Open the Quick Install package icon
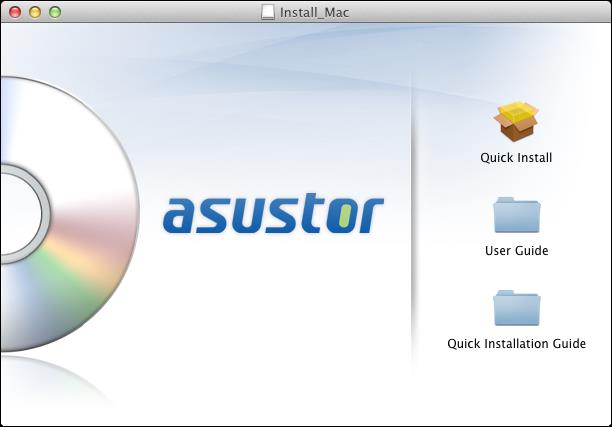 click(x=516, y=121)
